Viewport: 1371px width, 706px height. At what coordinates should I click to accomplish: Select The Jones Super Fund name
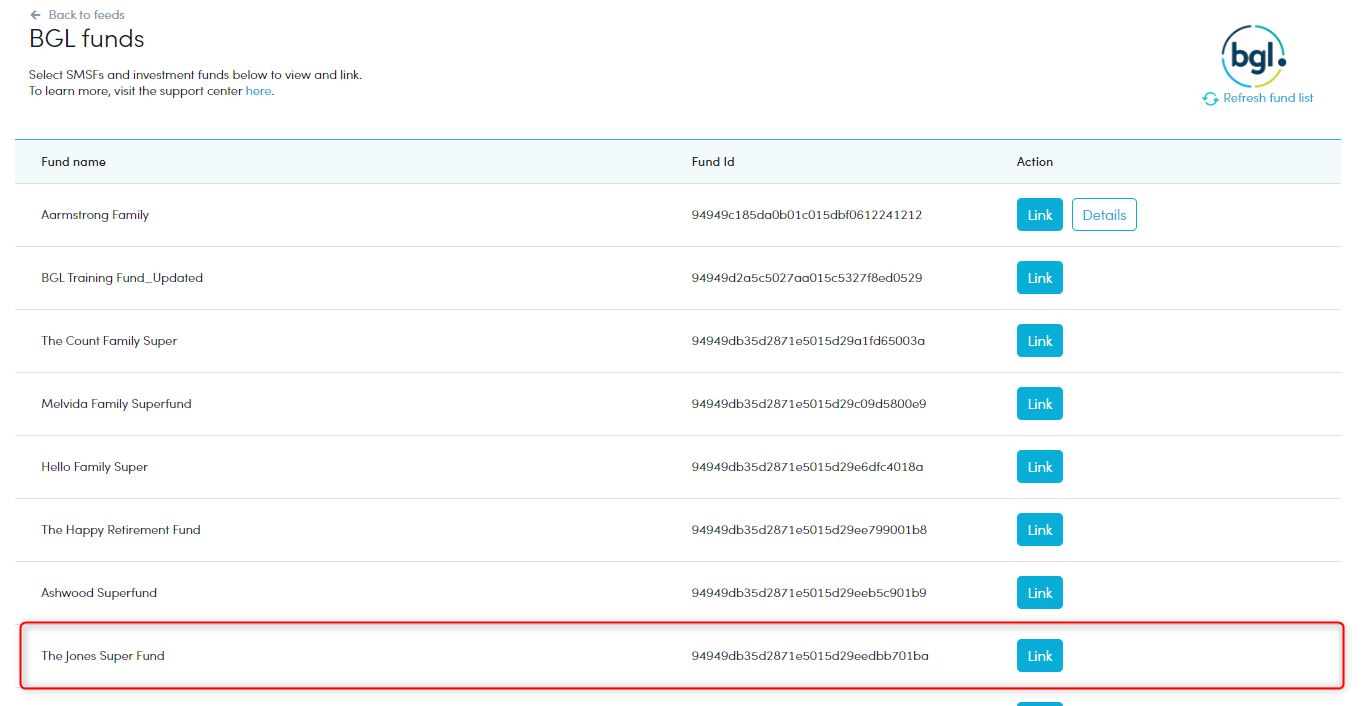coord(103,656)
